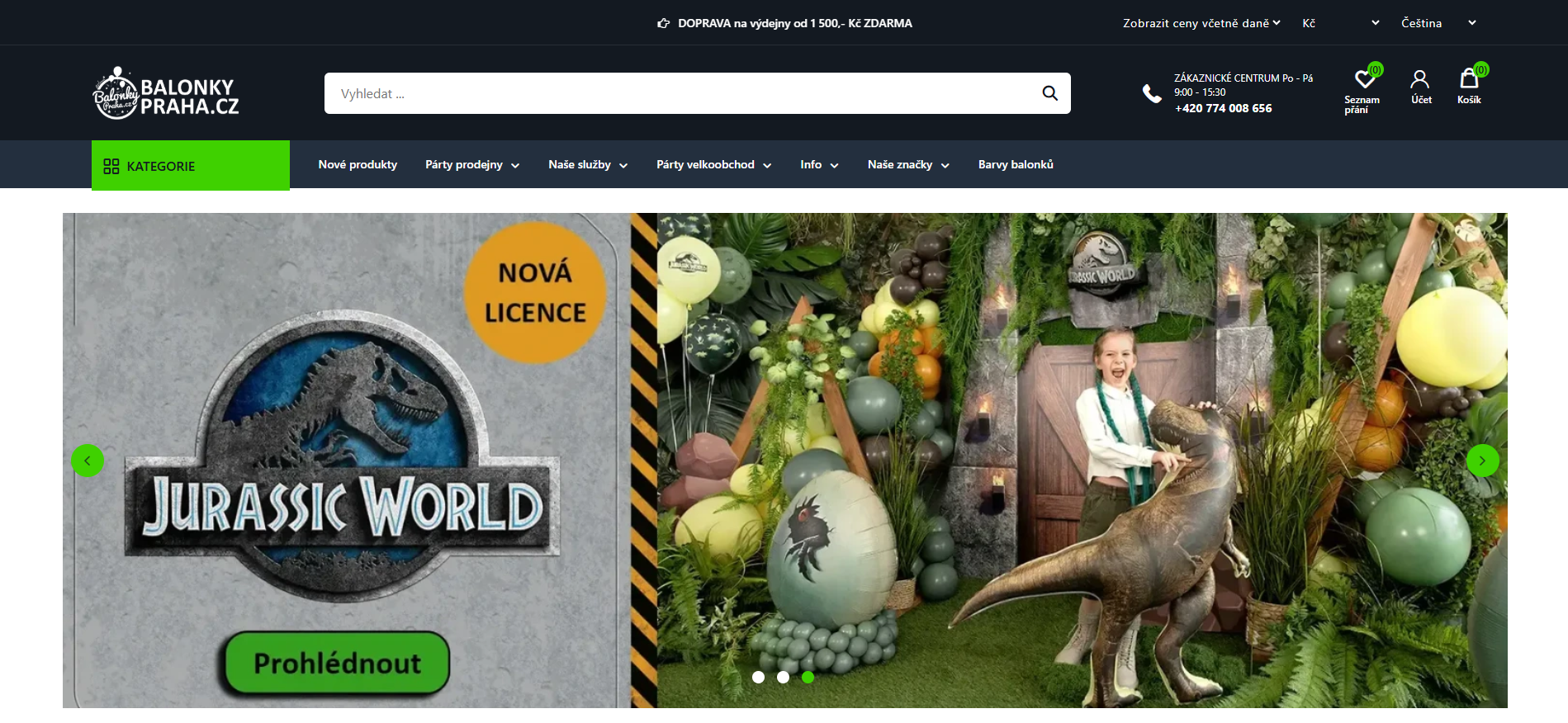This screenshot has width=1568, height=723.
Task: Advance carousel with right arrow
Action: tap(1482, 461)
